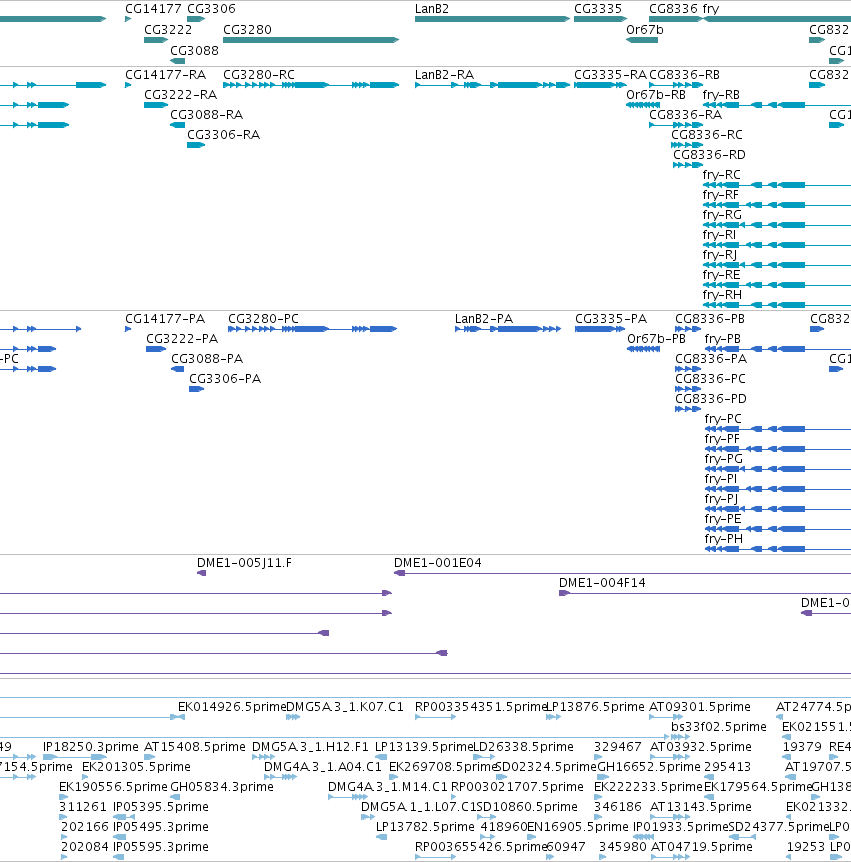This screenshot has width=851, height=862.
Task: Click the bs33f02.5prime EST label
Action: (719, 727)
